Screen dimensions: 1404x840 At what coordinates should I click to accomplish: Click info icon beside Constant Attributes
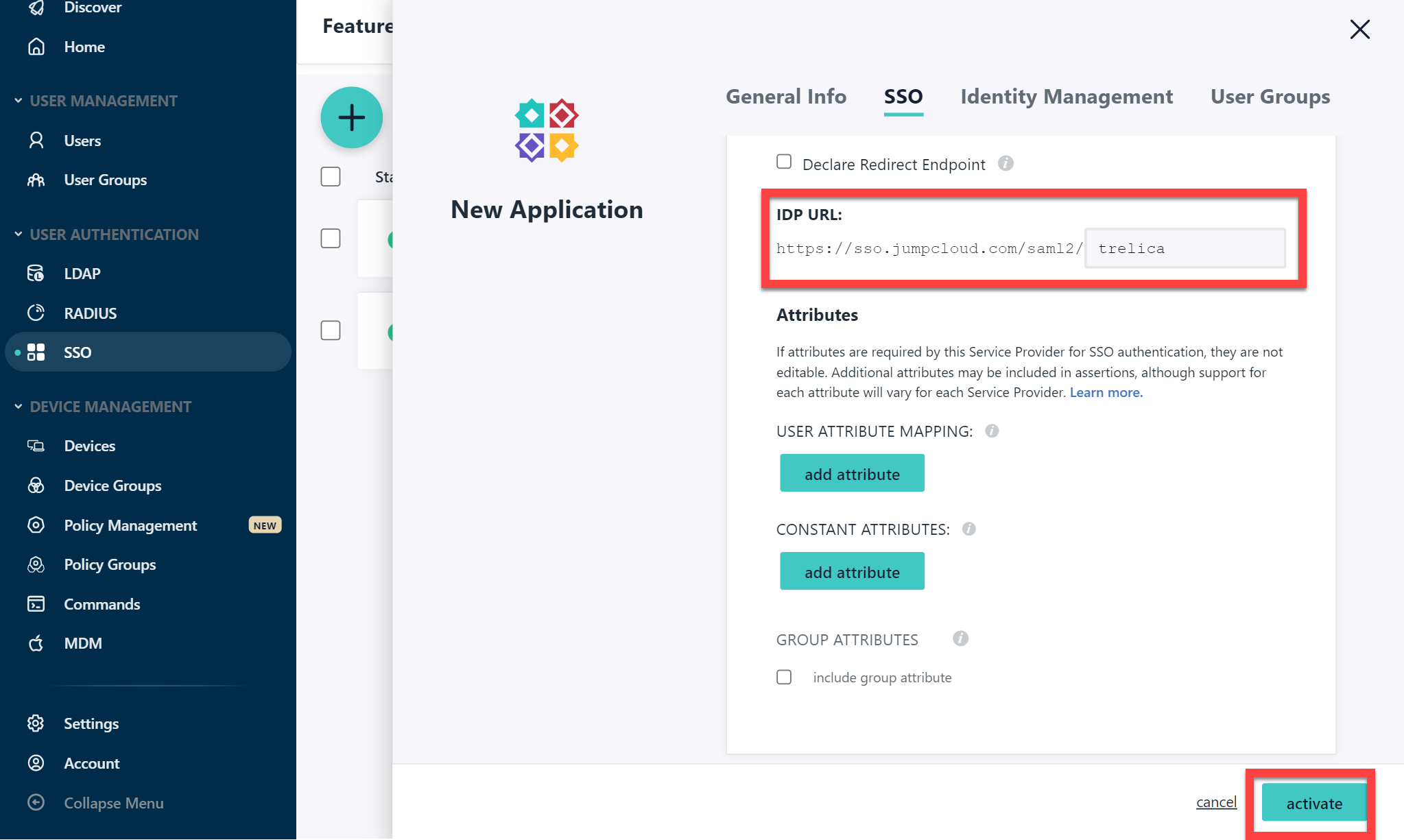coord(968,529)
